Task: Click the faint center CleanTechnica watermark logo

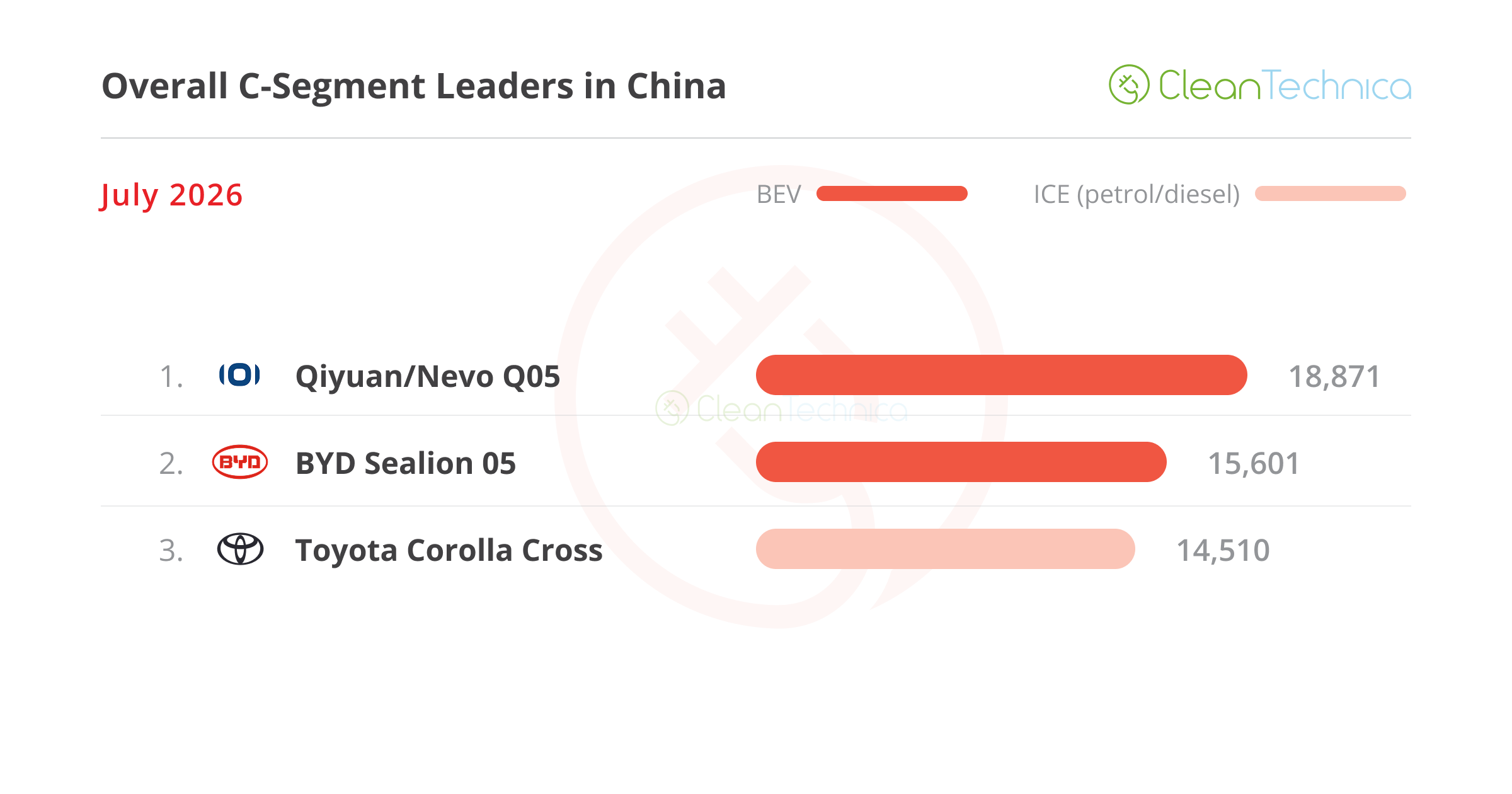Action: pyautogui.click(x=781, y=408)
